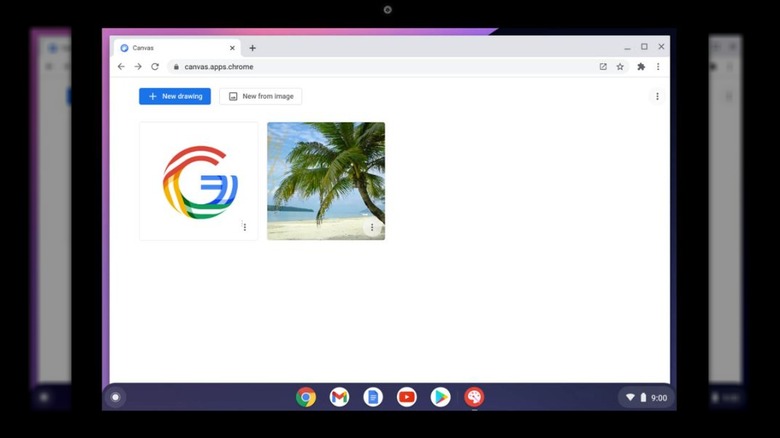Open the palm tree beach drawing
Screen dimensions: 780x438
coord(325,175)
